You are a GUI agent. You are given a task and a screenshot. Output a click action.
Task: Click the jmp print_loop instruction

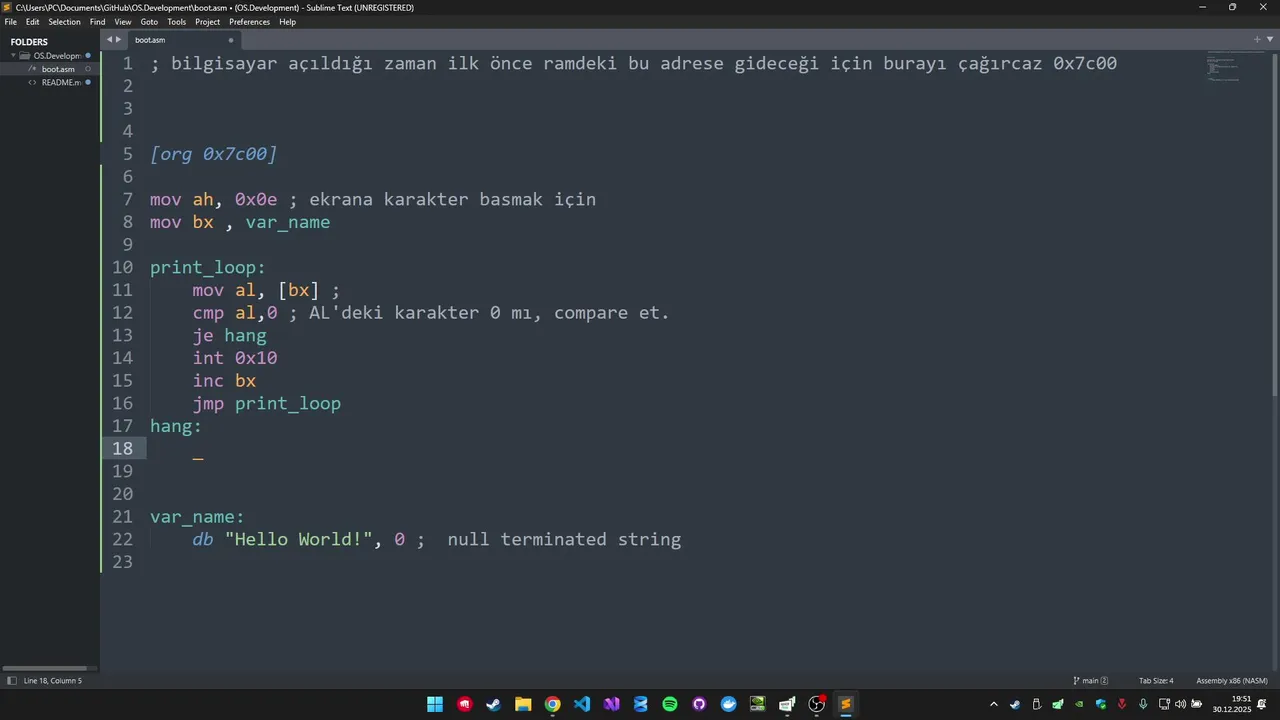(x=267, y=403)
